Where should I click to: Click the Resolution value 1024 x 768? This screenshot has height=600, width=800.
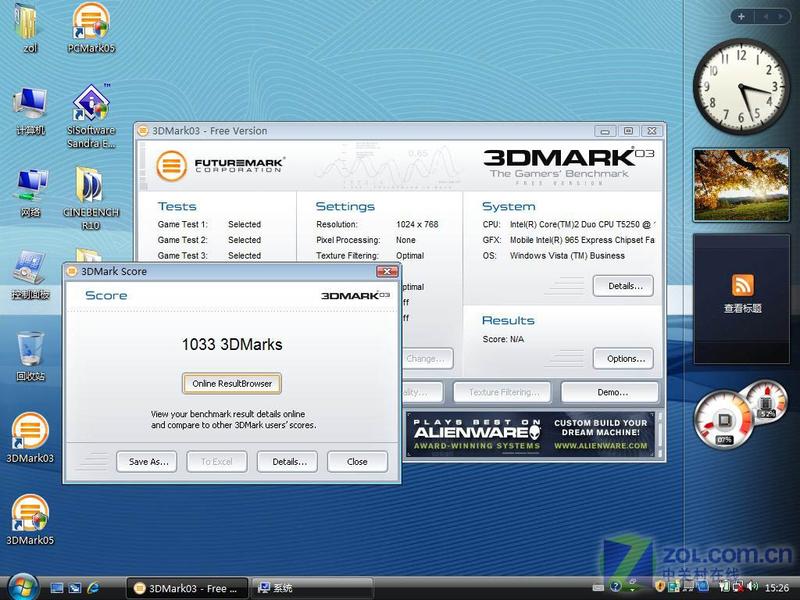417,224
